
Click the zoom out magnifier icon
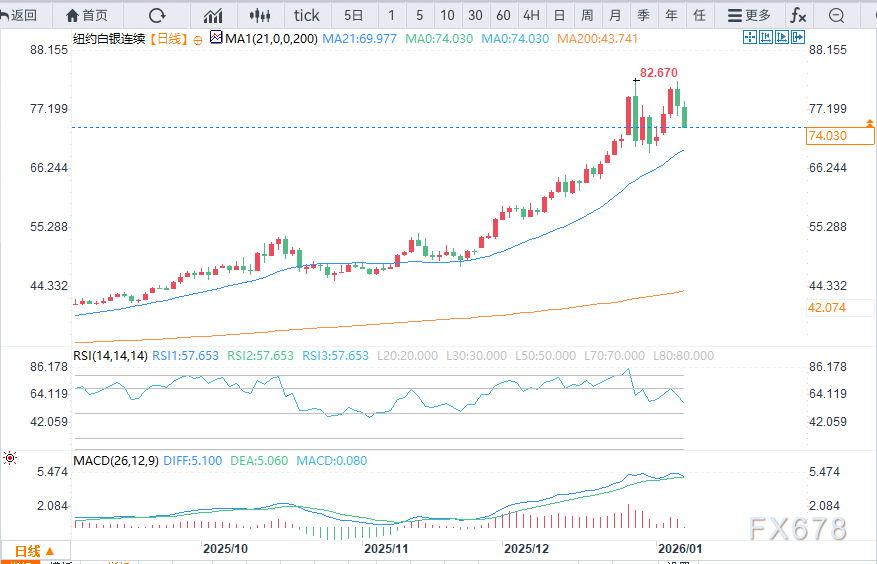838,15
